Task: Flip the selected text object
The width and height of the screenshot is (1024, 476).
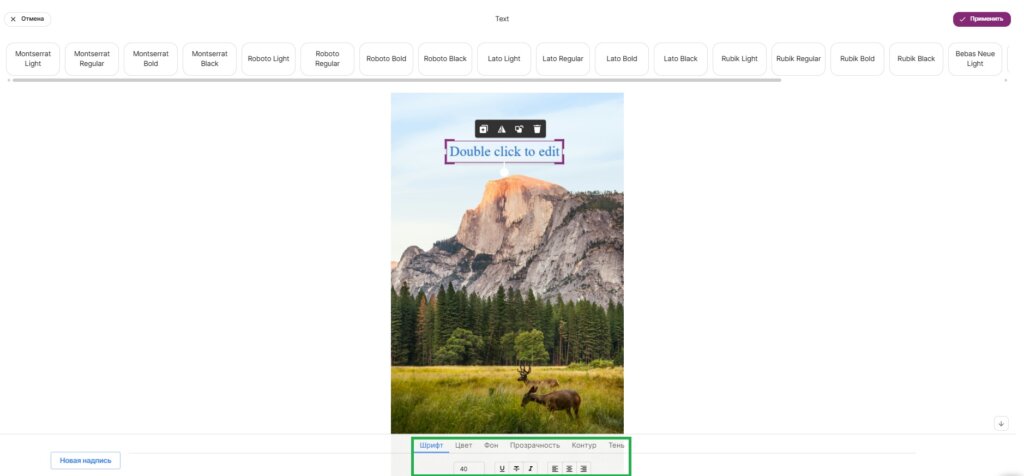Action: click(501, 129)
